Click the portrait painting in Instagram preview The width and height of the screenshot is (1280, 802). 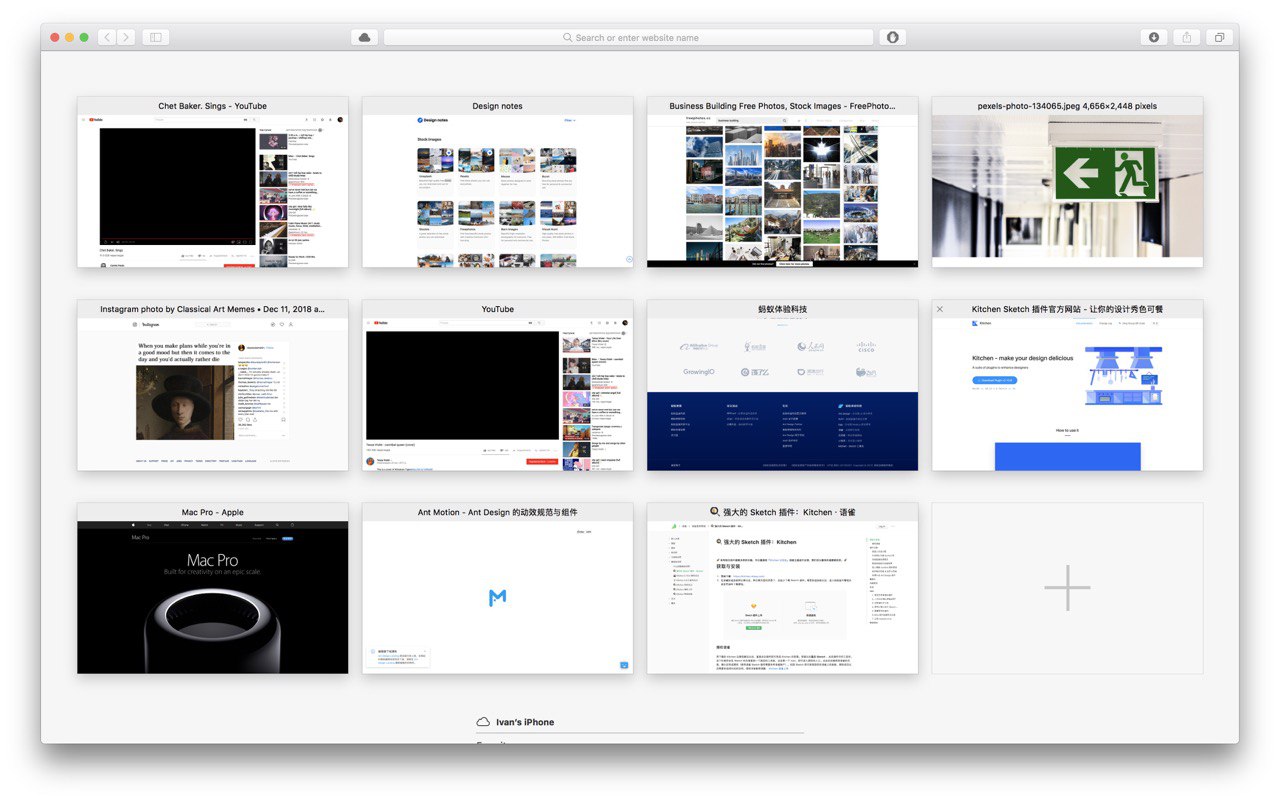point(184,402)
